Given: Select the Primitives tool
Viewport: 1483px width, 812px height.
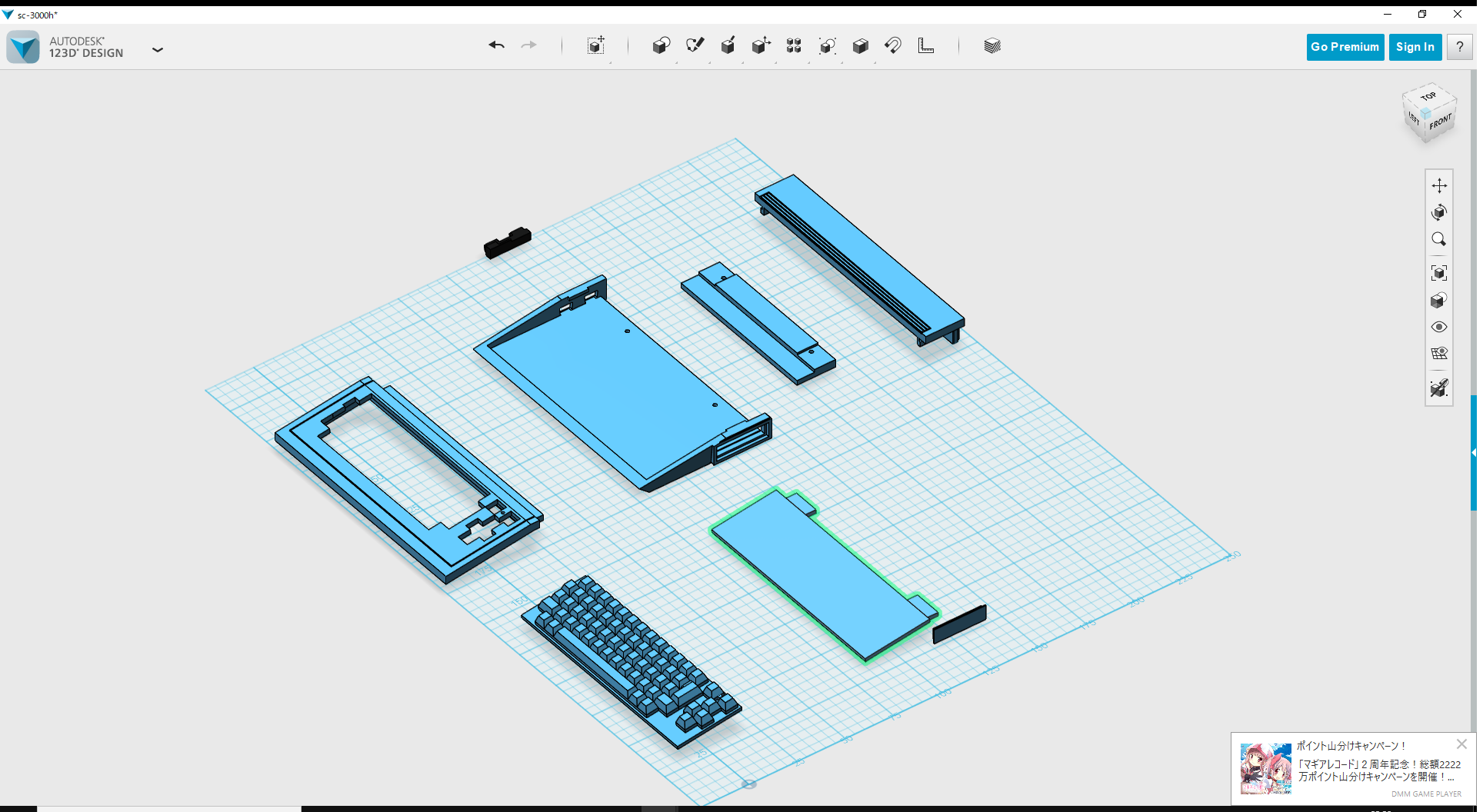Looking at the screenshot, I should [663, 45].
